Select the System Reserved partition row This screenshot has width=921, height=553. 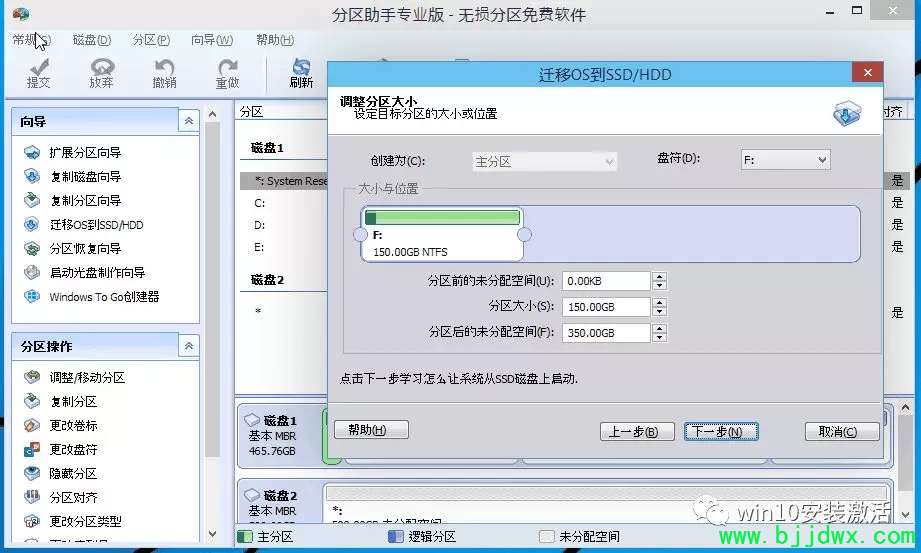(x=284, y=181)
